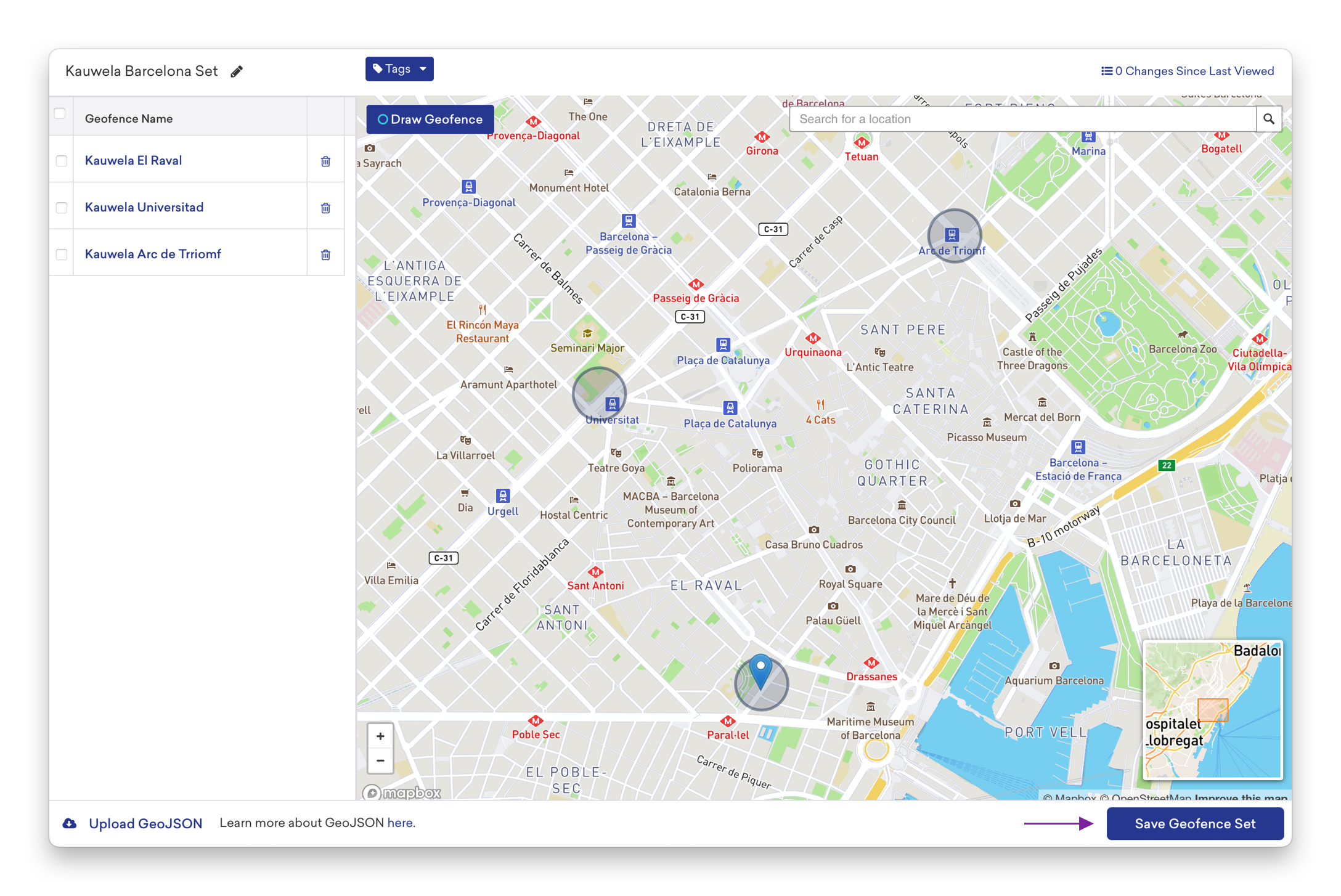The image size is (1341, 896).
Task: Click the 4 Cats restaurant icon
Action: click(x=820, y=405)
